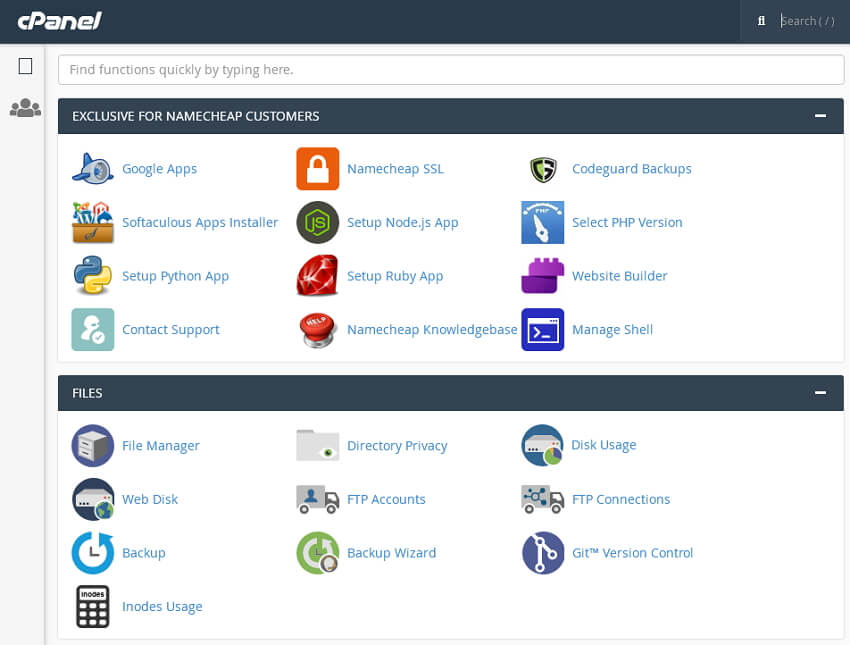The width and height of the screenshot is (850, 645).
Task: Click the icon left of top search
Action: coord(761,21)
